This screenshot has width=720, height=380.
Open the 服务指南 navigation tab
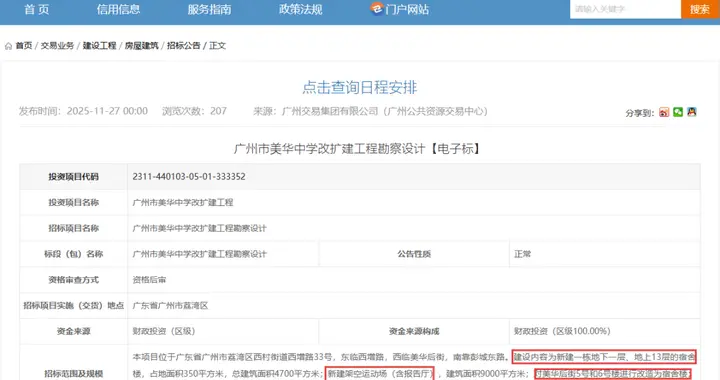tap(209, 9)
